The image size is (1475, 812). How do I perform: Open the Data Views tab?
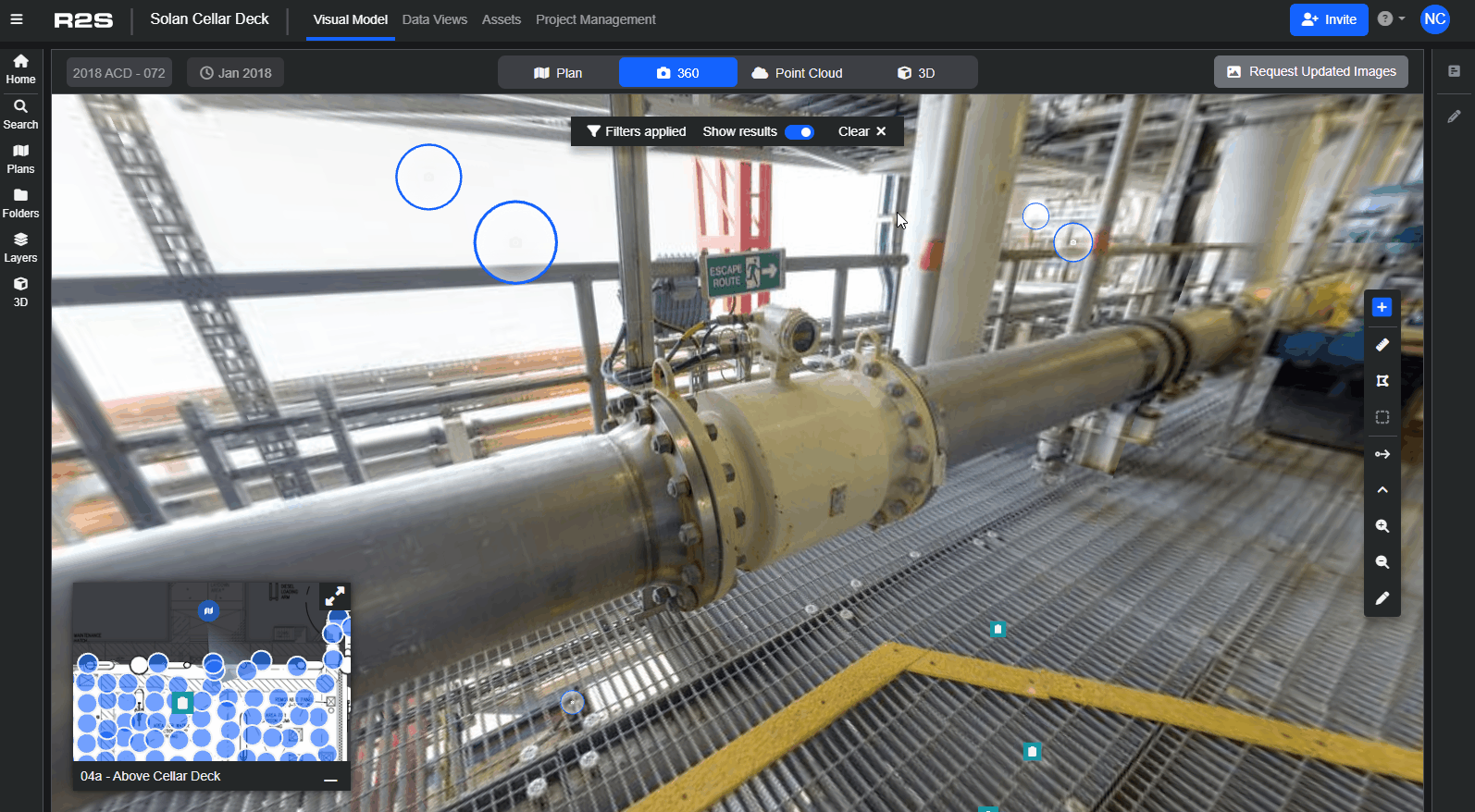point(435,19)
